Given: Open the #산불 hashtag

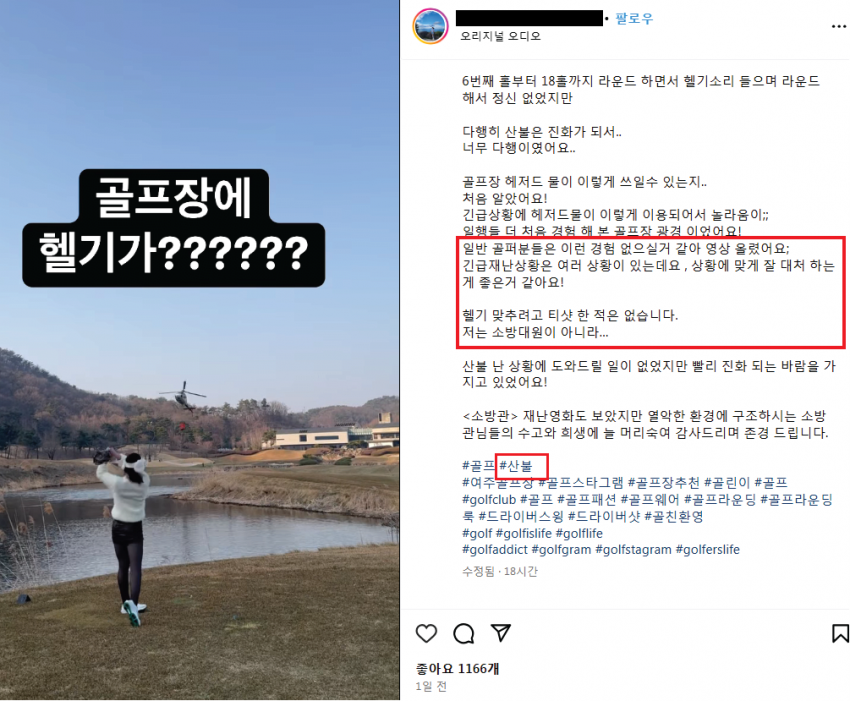Looking at the screenshot, I should pos(516,466).
